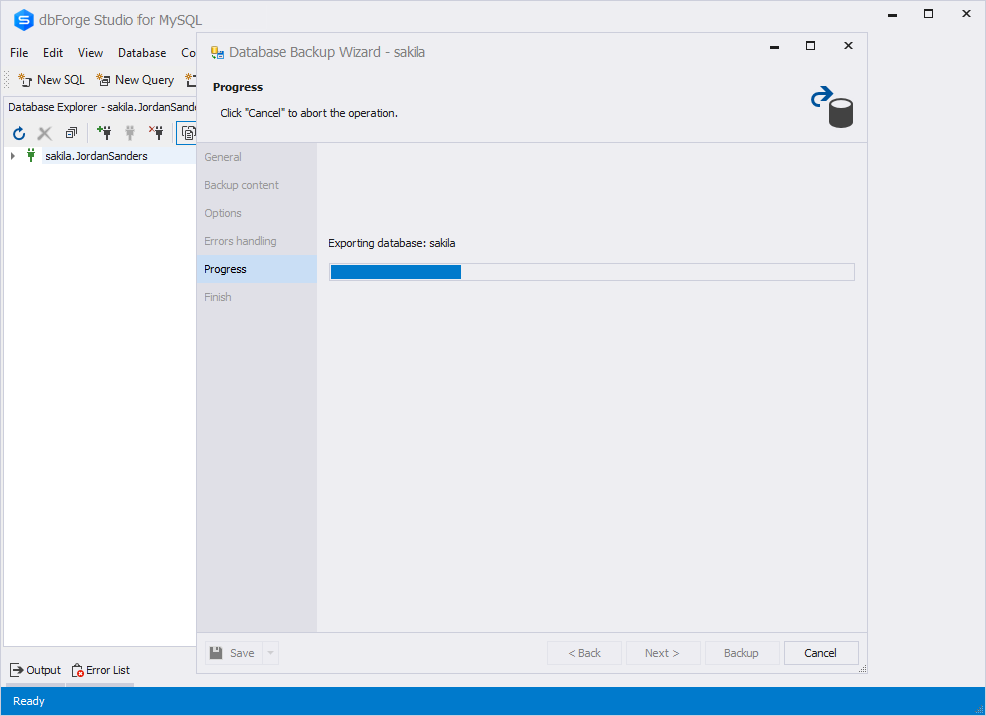Close the dbForge Studio main window
Screen dimensions: 986x716
point(967,14)
